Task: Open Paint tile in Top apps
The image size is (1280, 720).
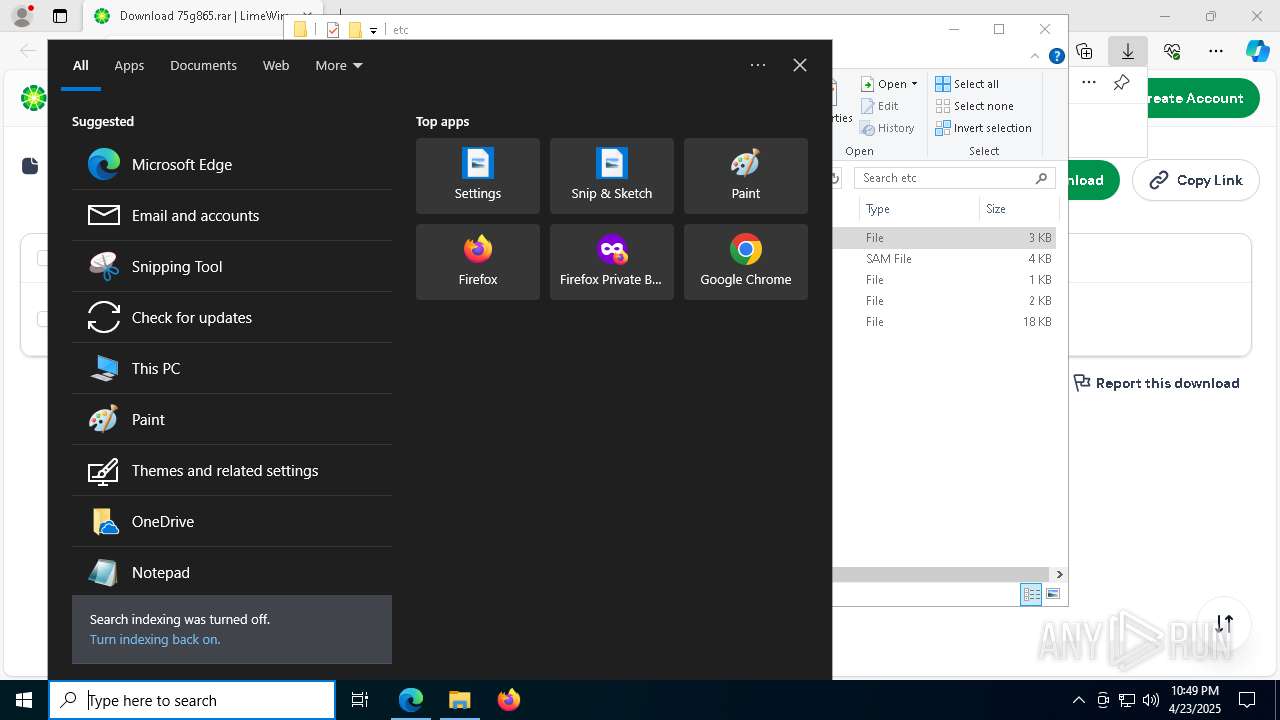Action: 746,176
